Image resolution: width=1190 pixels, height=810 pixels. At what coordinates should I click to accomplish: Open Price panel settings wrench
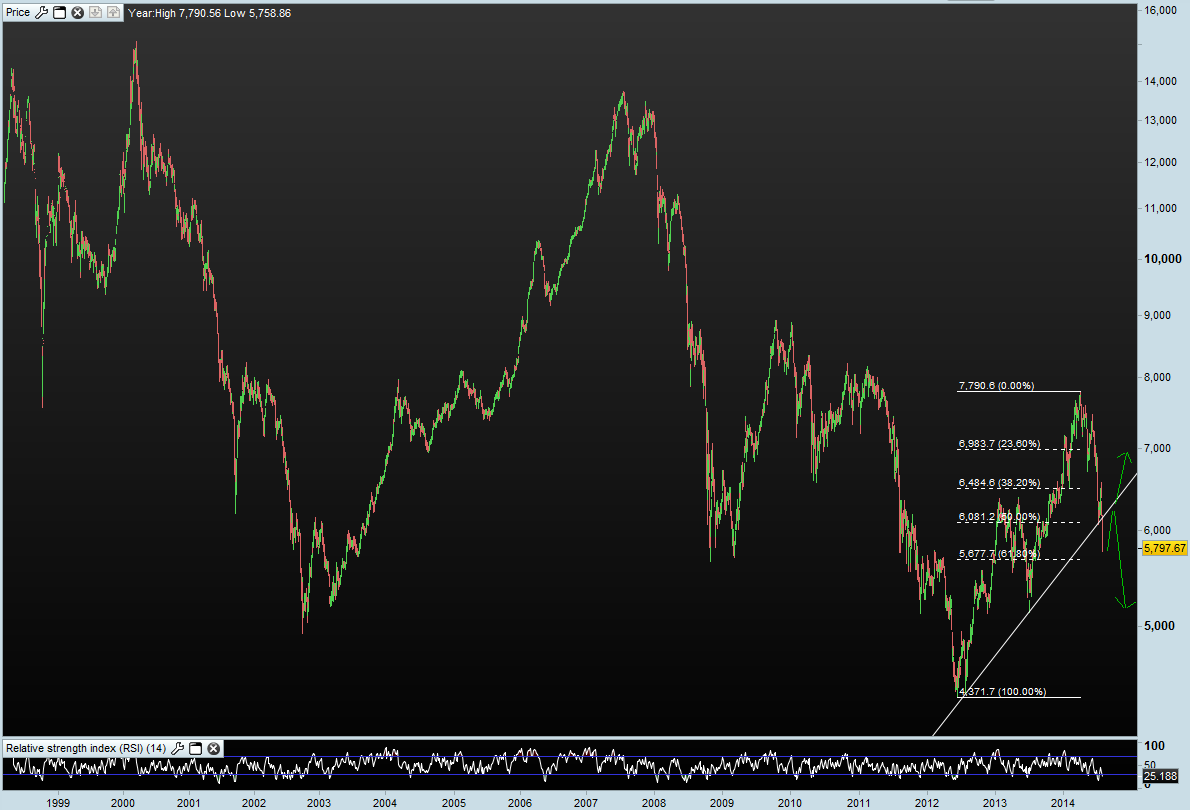tap(42, 13)
